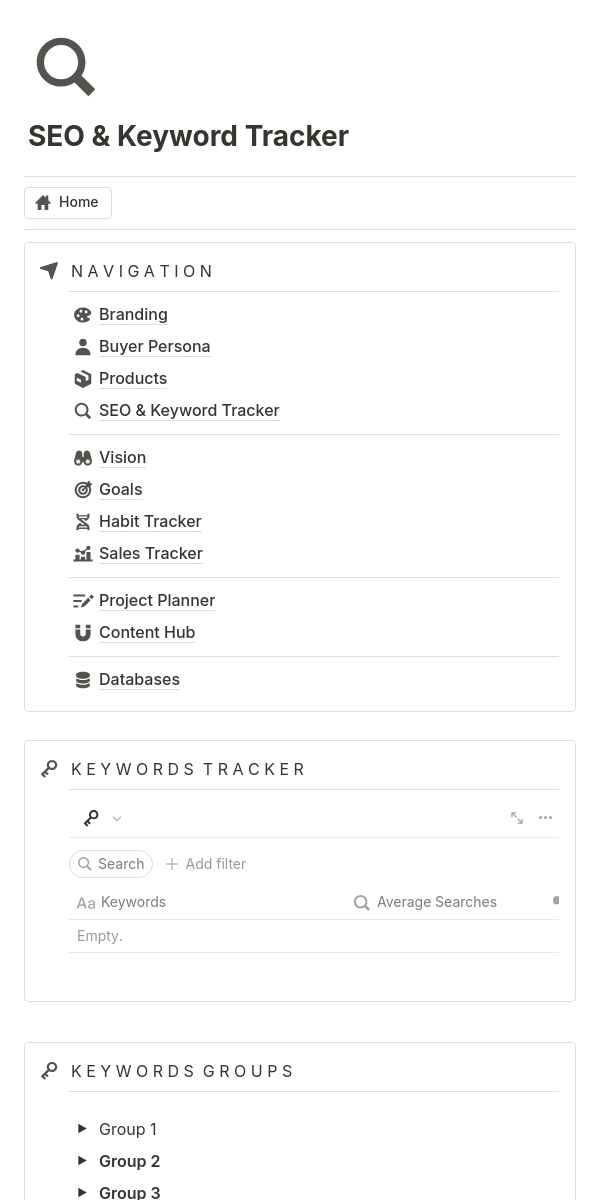Select the Branding palette icon
The image size is (600, 1200).
pyautogui.click(x=83, y=314)
